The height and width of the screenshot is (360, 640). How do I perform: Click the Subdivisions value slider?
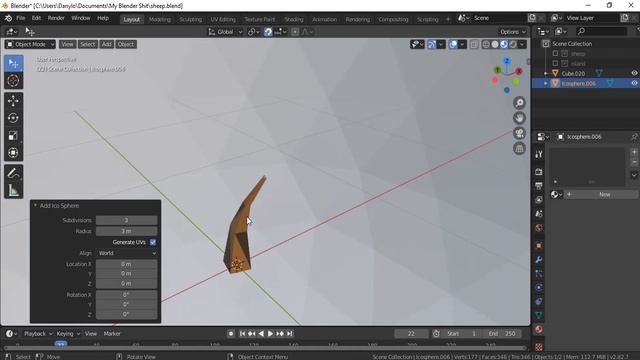coord(127,220)
